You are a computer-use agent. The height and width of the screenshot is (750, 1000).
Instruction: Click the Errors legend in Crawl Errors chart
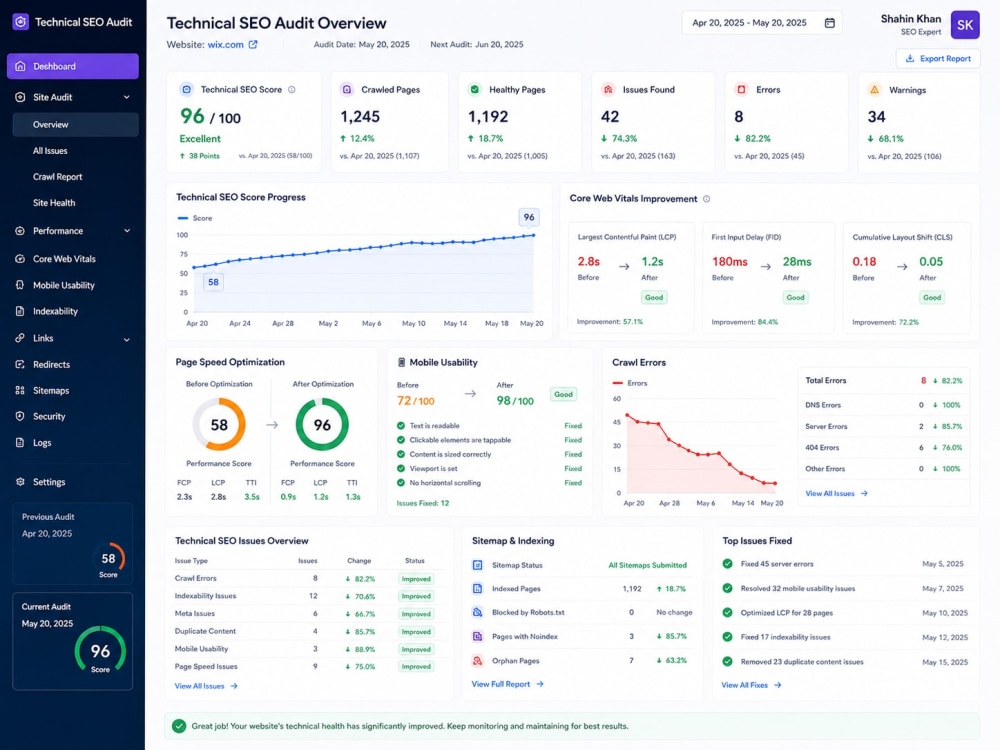click(x=629, y=383)
